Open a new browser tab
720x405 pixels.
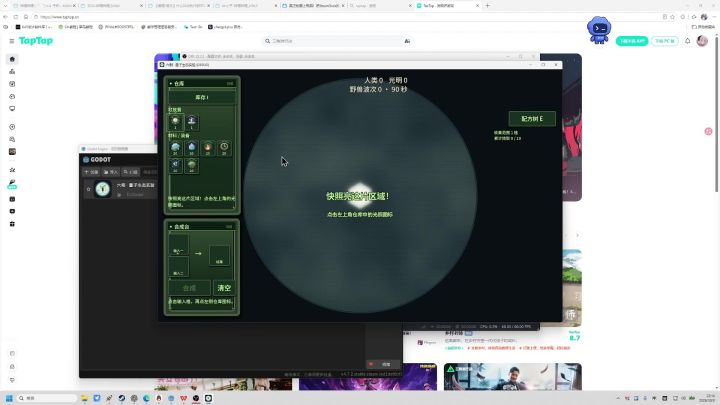(x=488, y=6)
